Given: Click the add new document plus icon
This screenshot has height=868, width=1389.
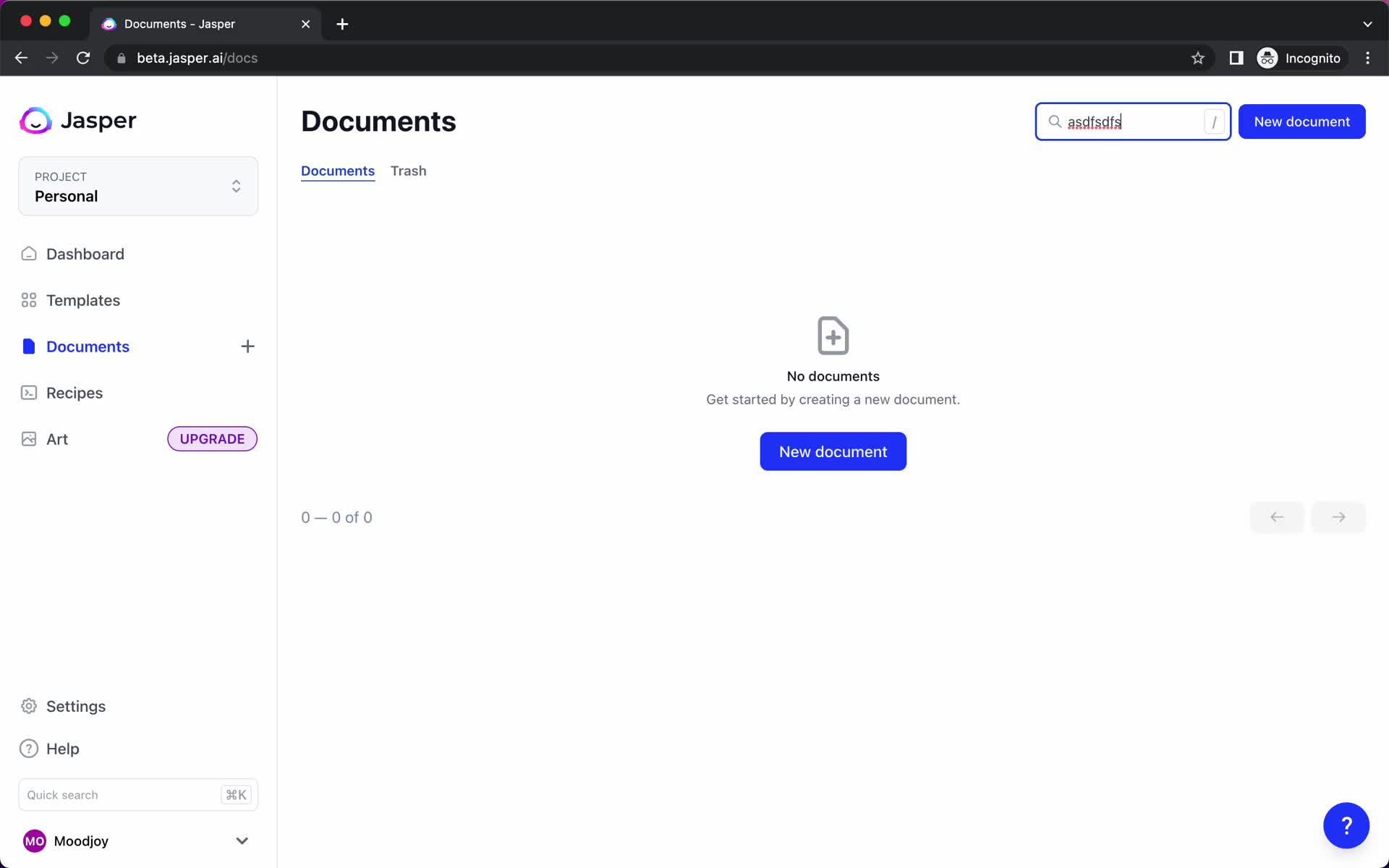Looking at the screenshot, I should (247, 347).
